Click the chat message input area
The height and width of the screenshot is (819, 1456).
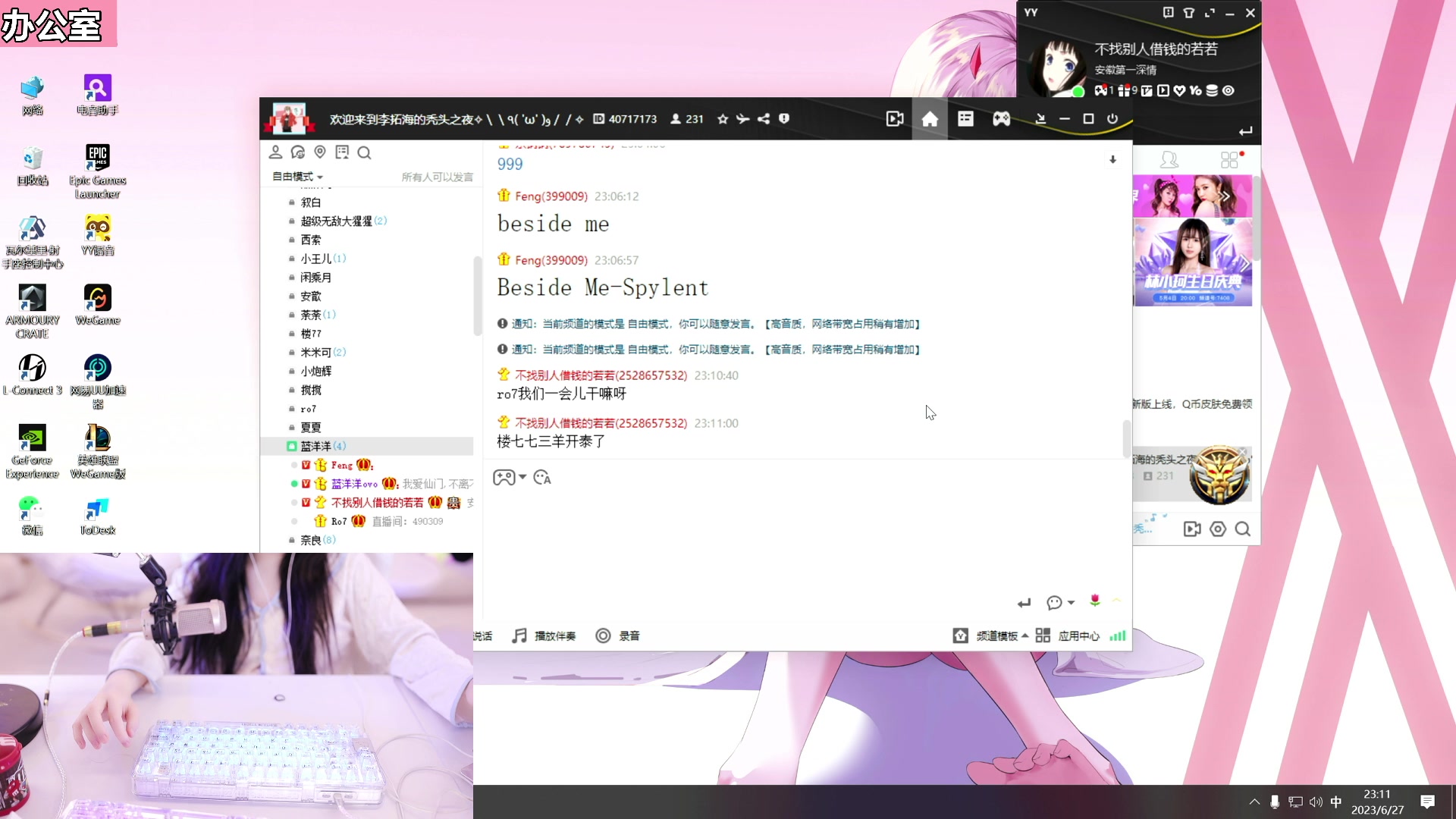point(758,538)
